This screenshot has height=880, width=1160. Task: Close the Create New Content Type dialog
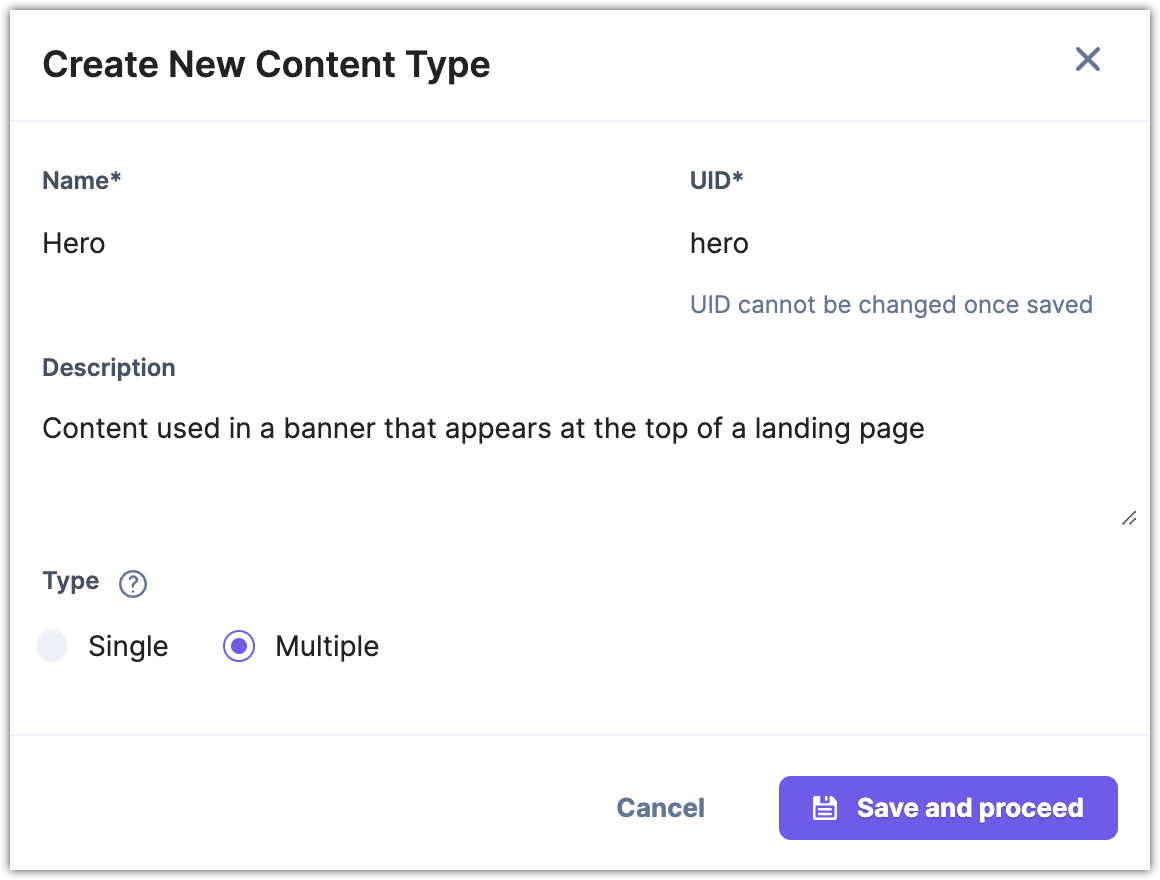click(1087, 60)
